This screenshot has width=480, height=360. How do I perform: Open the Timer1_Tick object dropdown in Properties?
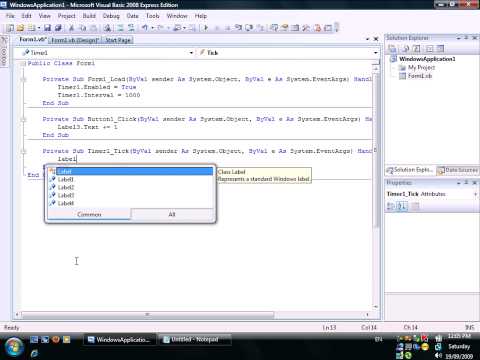click(475, 194)
